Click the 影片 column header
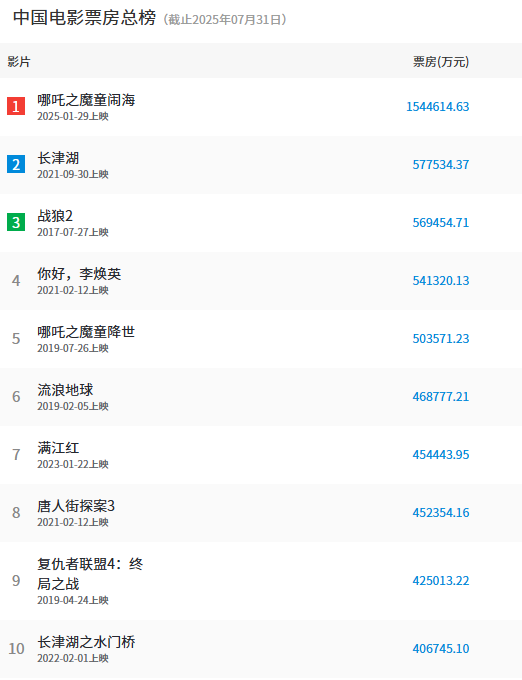The height and width of the screenshot is (680, 522). (x=19, y=62)
